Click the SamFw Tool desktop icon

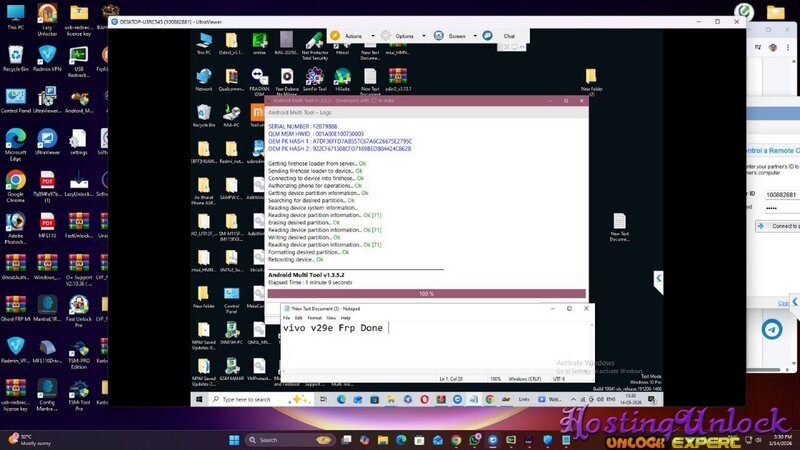coord(314,78)
